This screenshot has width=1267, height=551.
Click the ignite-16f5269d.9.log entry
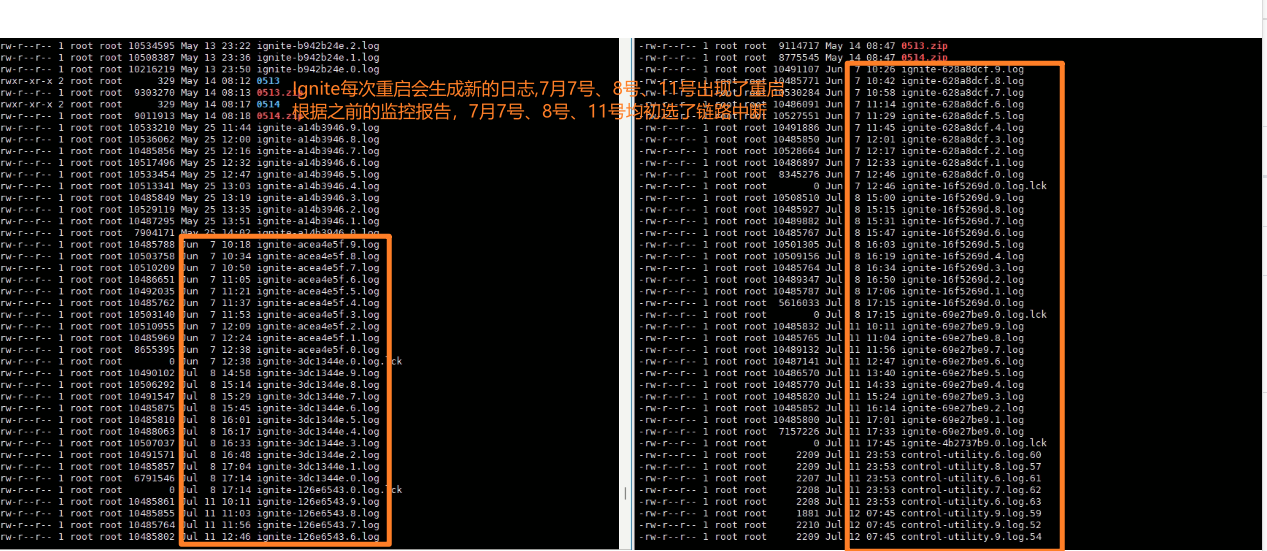pos(962,198)
